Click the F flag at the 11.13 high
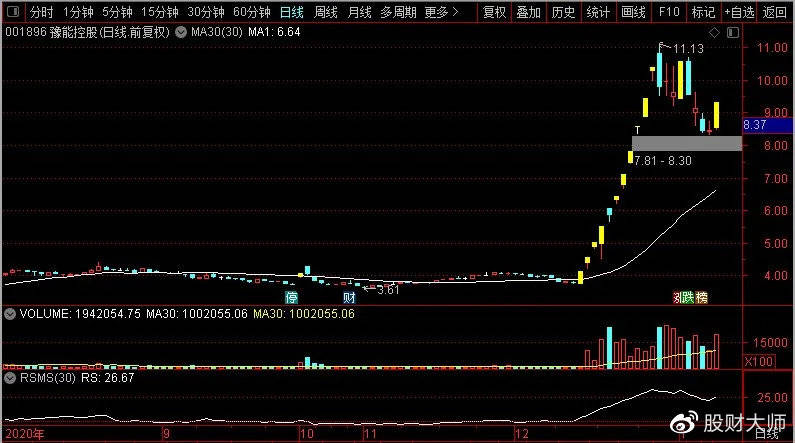The image size is (795, 443). pos(662,45)
